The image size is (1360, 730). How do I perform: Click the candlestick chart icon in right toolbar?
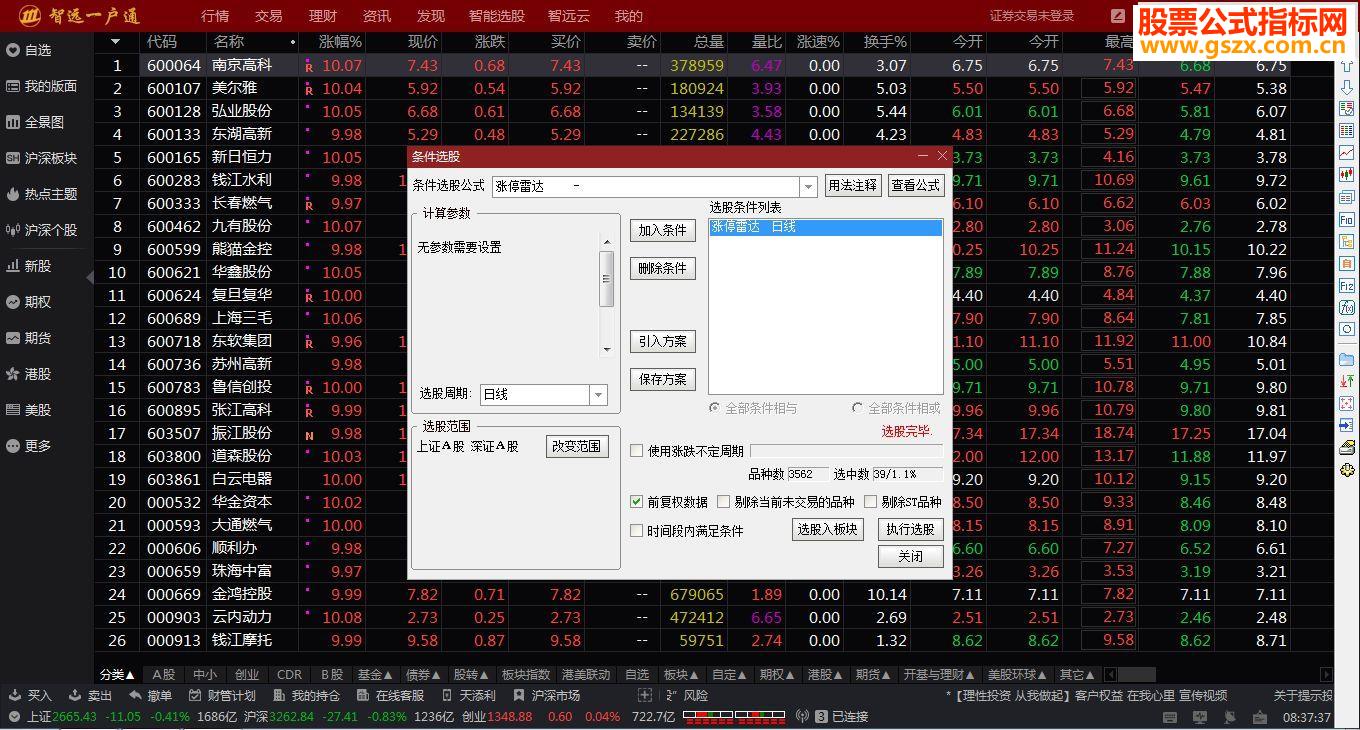(1347, 175)
